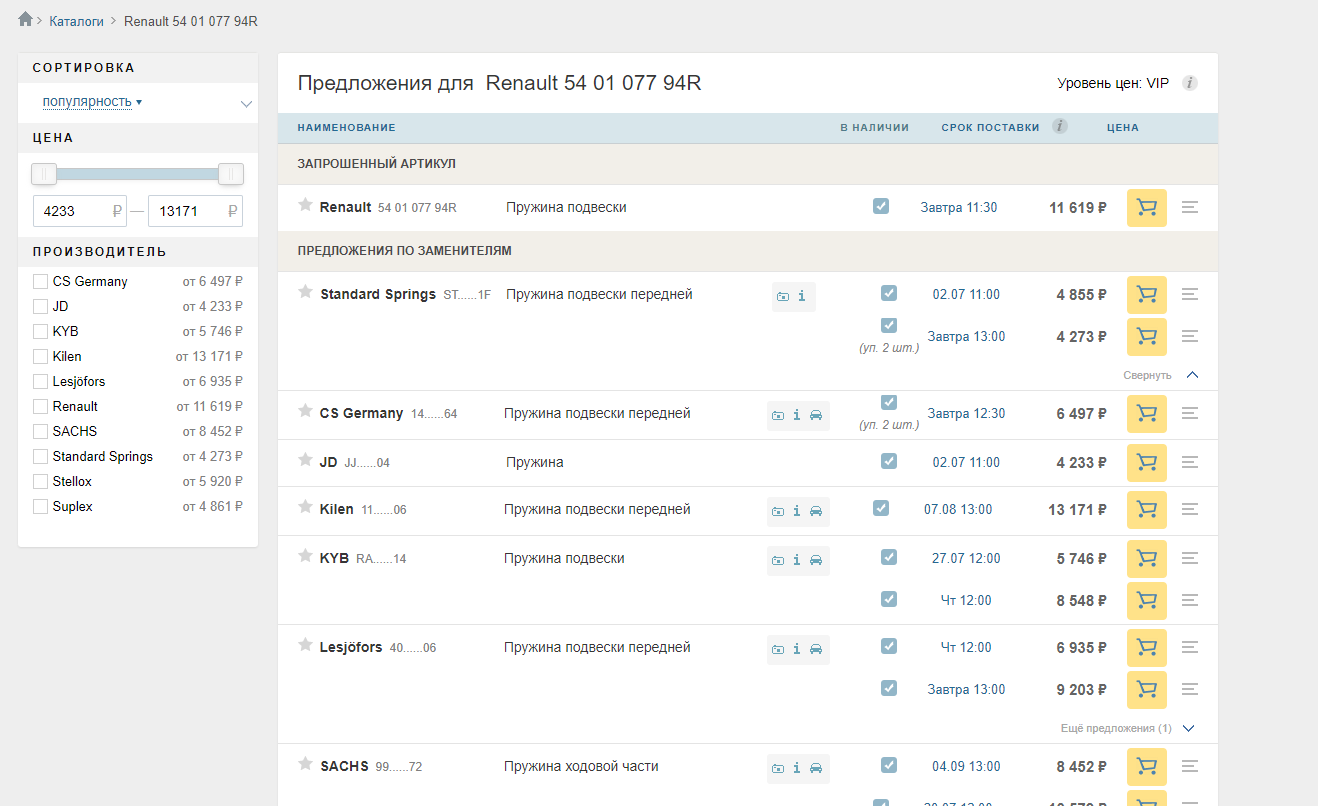Star the CS Germany offer
This screenshot has width=1318, height=806.
pos(305,411)
